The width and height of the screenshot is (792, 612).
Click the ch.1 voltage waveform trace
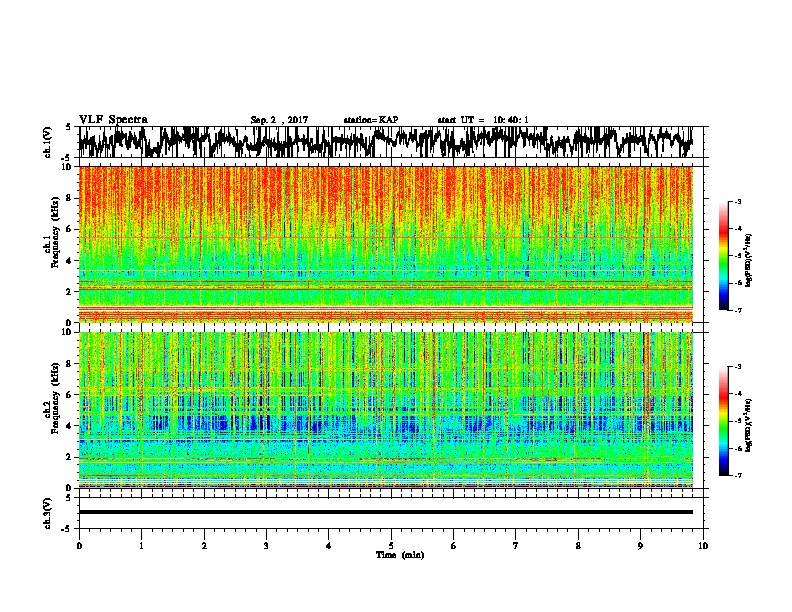click(385, 142)
